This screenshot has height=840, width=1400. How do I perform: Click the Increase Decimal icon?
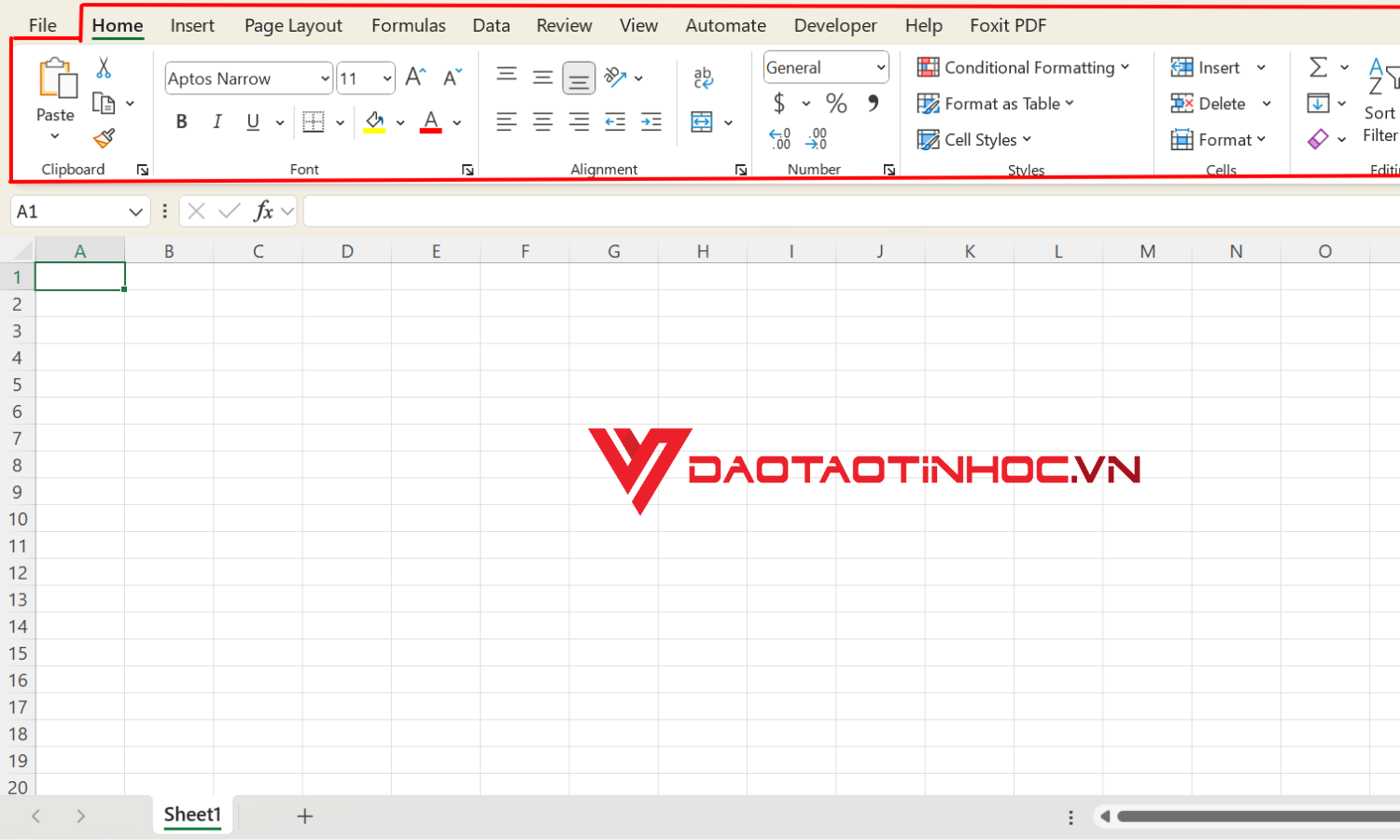(x=779, y=138)
